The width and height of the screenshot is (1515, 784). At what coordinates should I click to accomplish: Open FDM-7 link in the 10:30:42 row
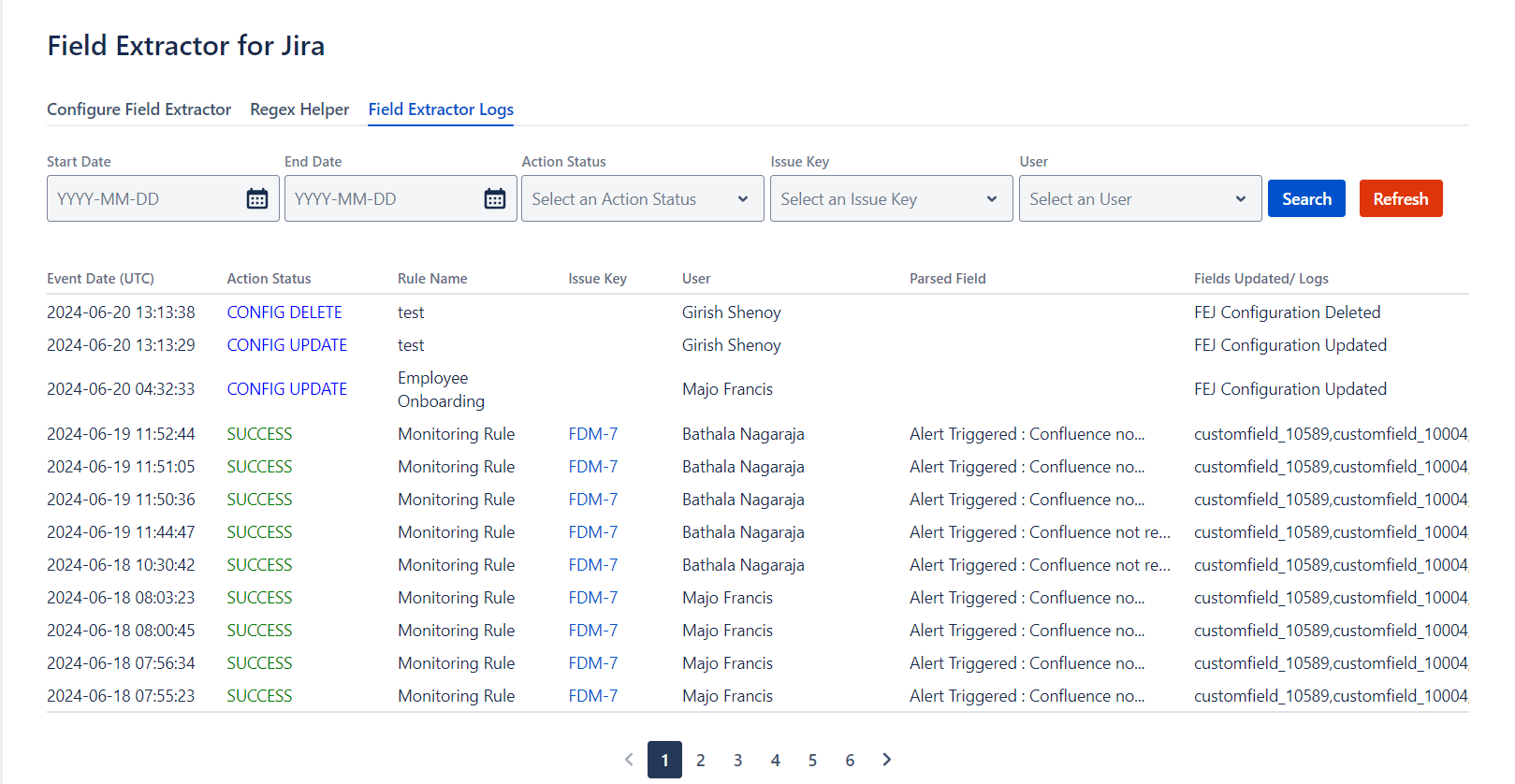pyautogui.click(x=593, y=565)
